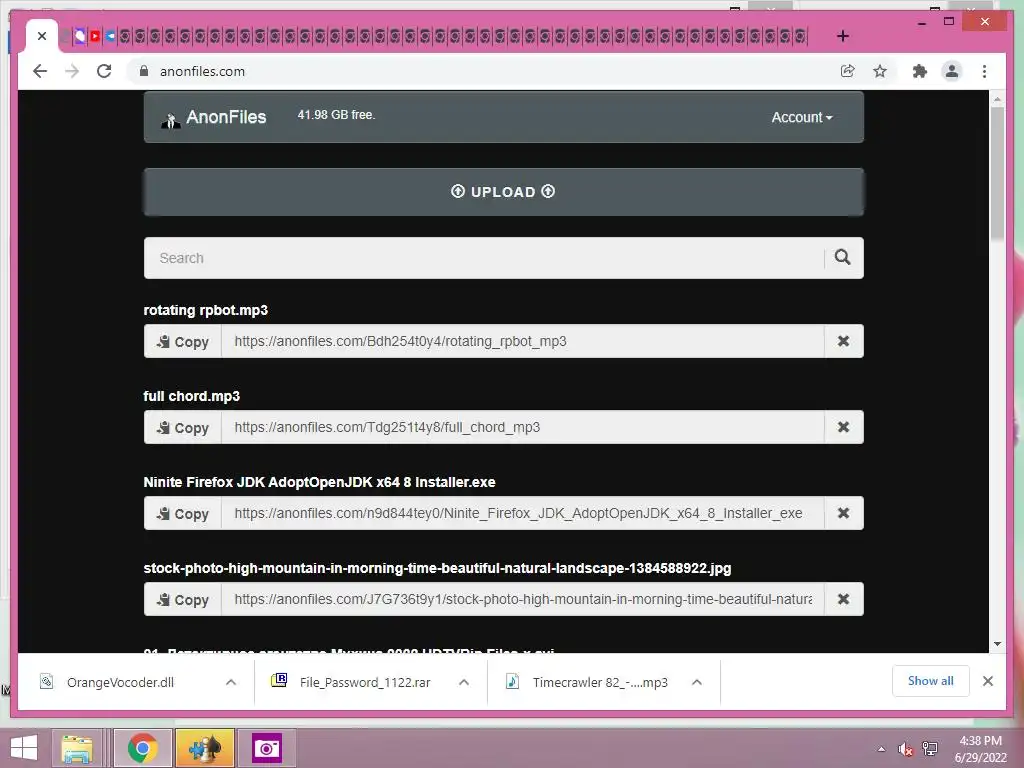Open the Chrome extensions puzzle icon
Screen dimensions: 1024x768
(x=920, y=71)
